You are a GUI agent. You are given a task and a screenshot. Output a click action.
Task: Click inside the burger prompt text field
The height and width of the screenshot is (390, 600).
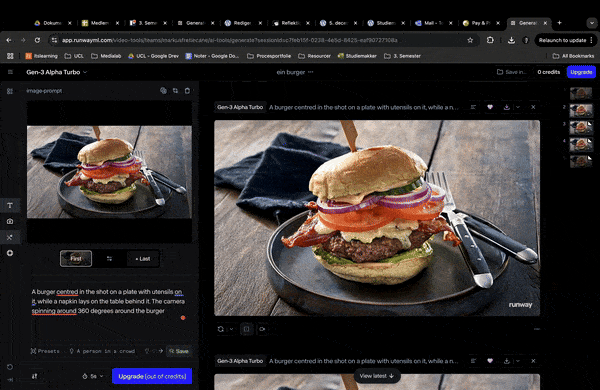tap(108, 301)
